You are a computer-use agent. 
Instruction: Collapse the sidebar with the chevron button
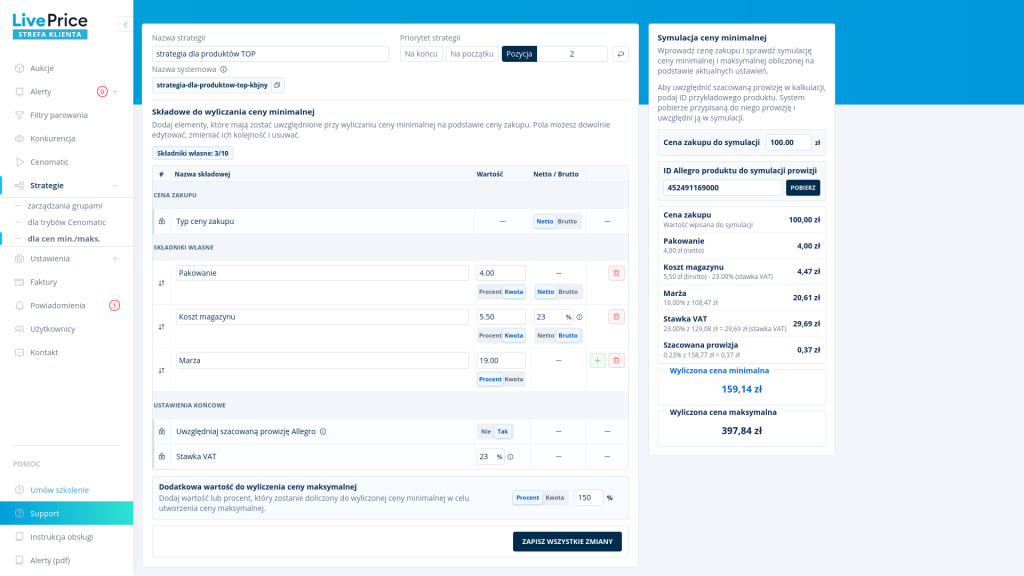(x=125, y=25)
